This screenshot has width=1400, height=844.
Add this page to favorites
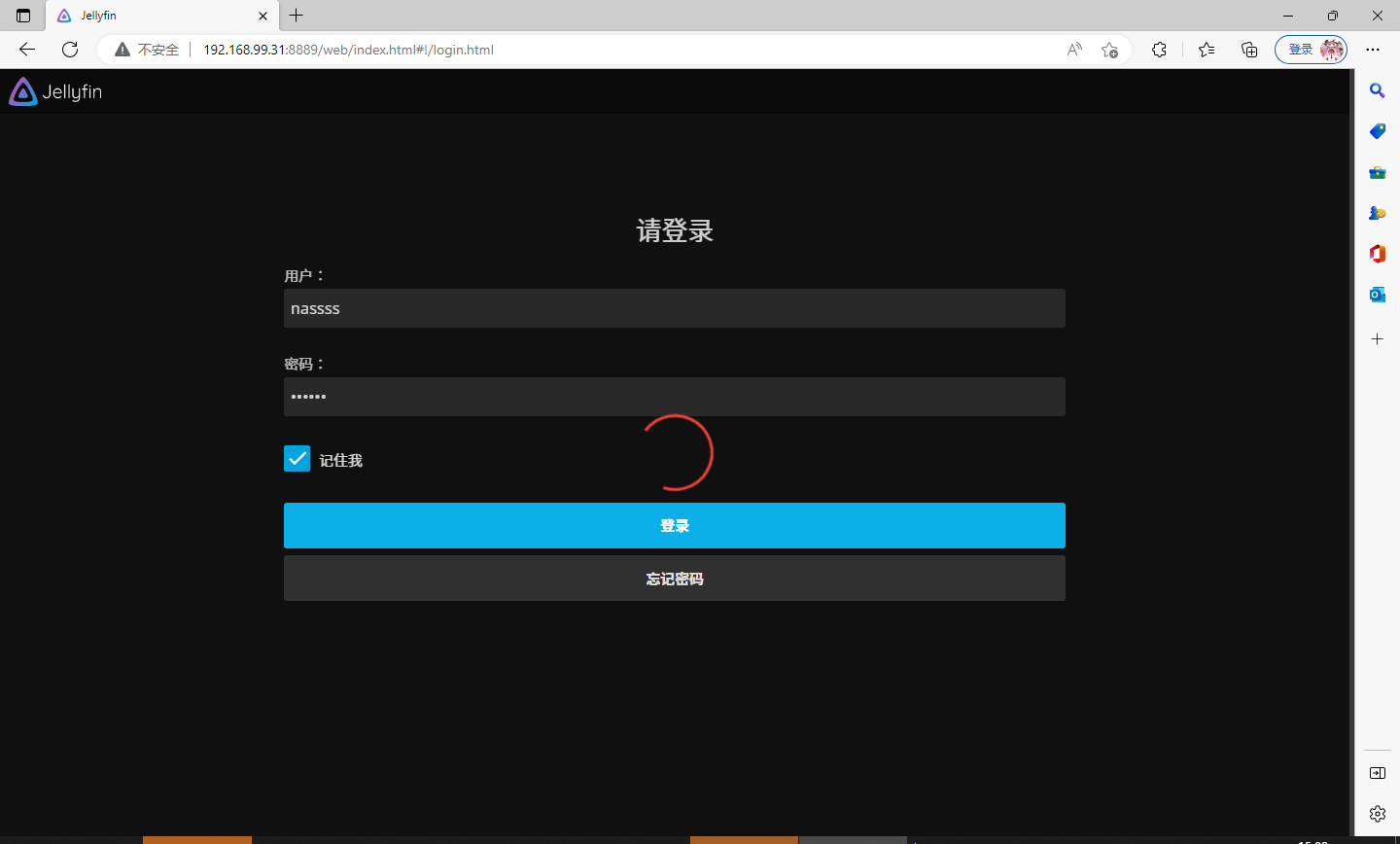[1109, 50]
